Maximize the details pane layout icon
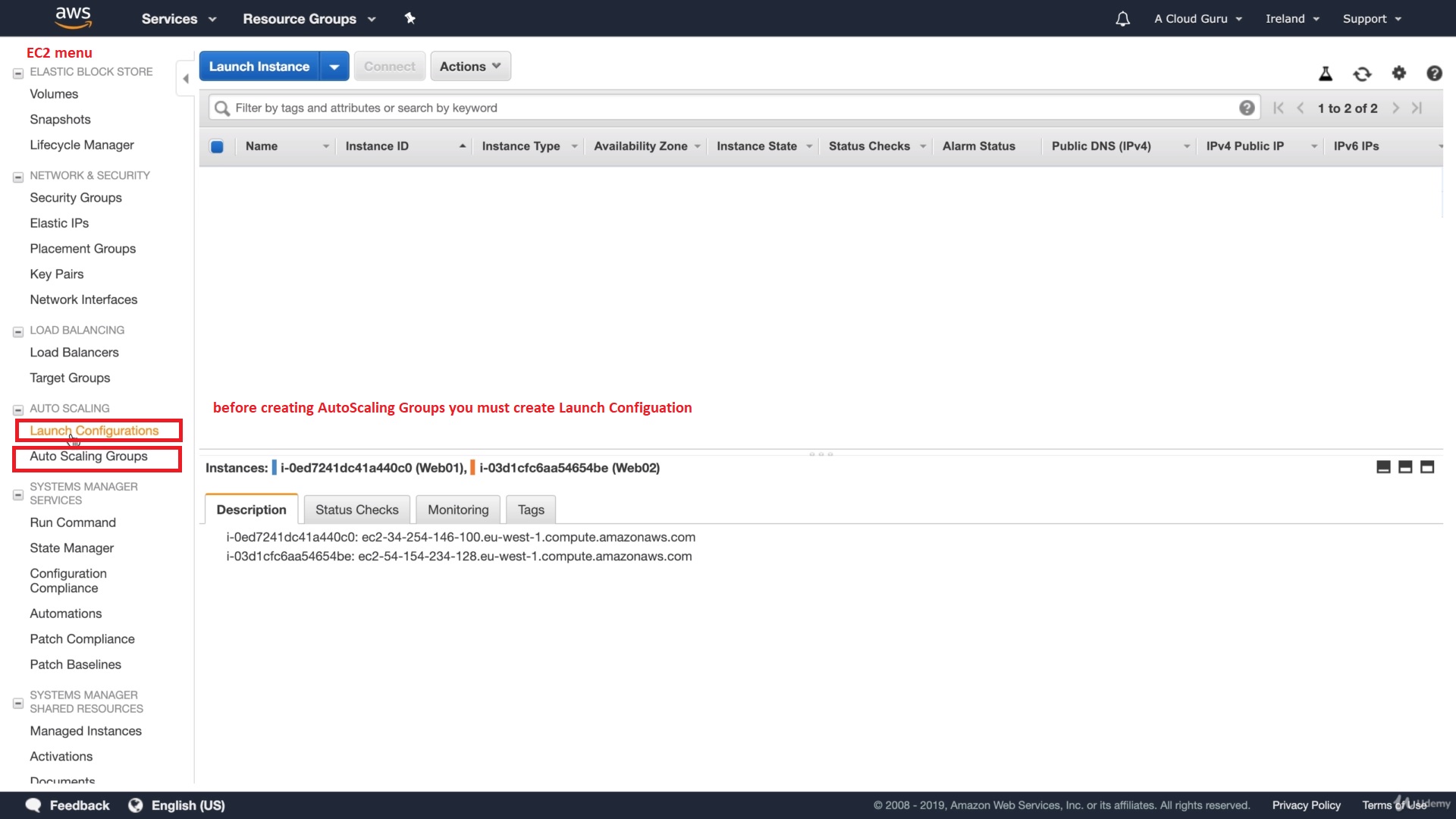 tap(1426, 467)
